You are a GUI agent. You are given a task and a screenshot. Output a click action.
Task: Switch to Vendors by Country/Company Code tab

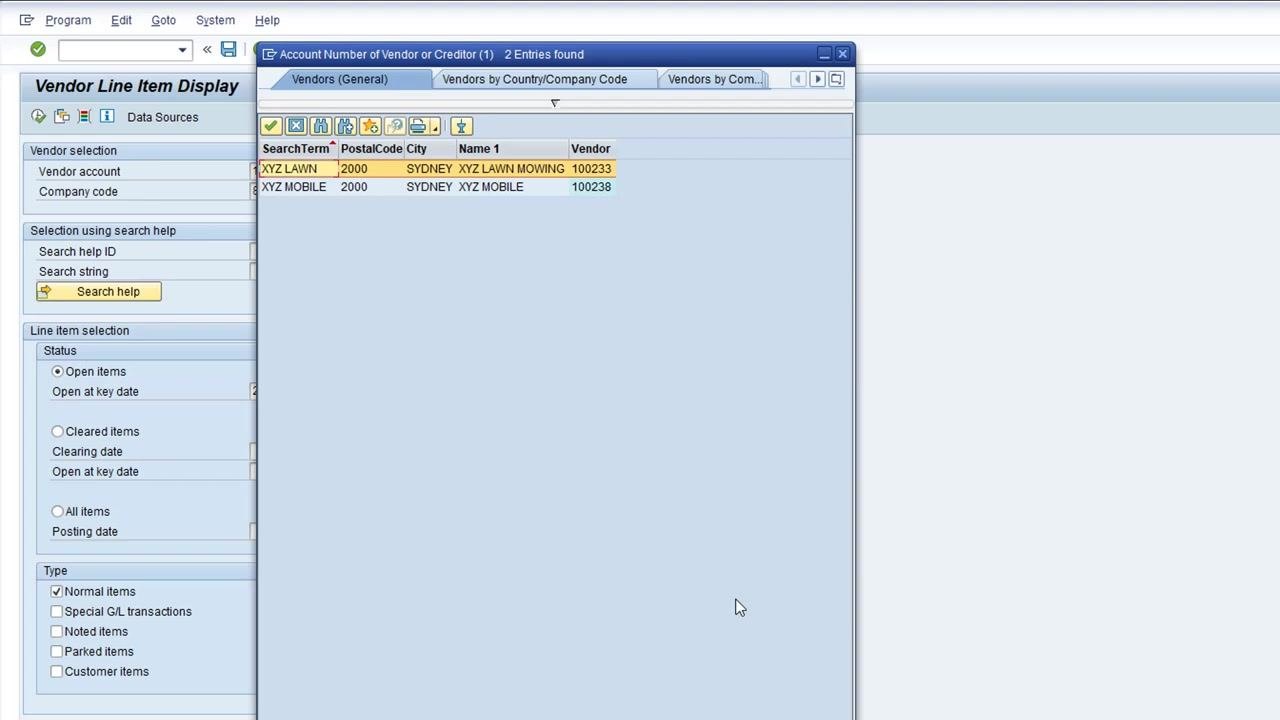pyautogui.click(x=535, y=79)
